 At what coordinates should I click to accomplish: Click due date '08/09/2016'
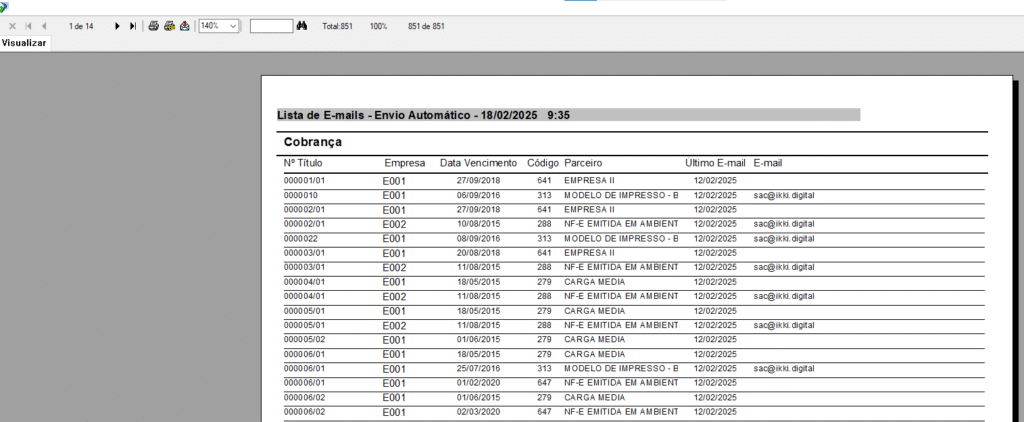point(478,238)
